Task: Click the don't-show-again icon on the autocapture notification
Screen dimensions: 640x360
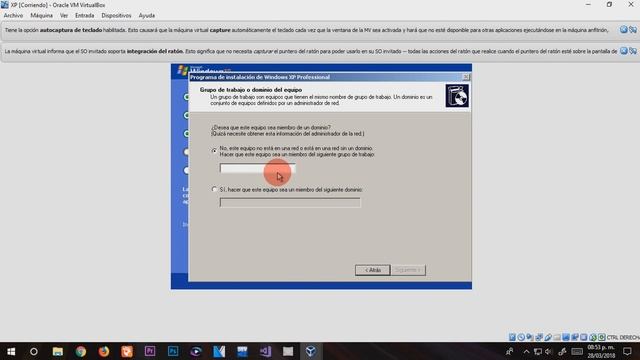Action: tap(633, 30)
